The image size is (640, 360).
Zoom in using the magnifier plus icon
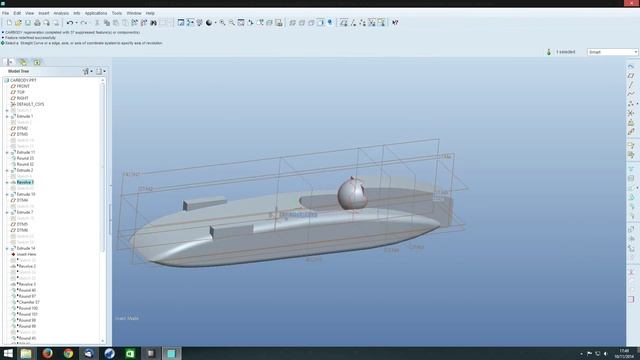click(x=222, y=23)
